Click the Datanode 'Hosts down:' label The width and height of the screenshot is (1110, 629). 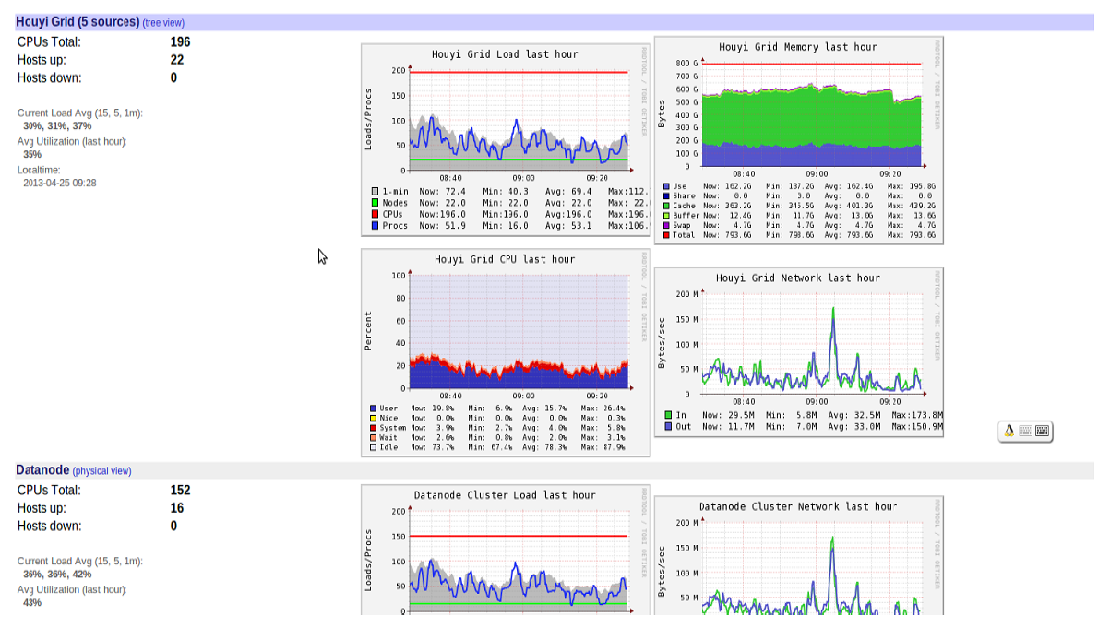49,526
